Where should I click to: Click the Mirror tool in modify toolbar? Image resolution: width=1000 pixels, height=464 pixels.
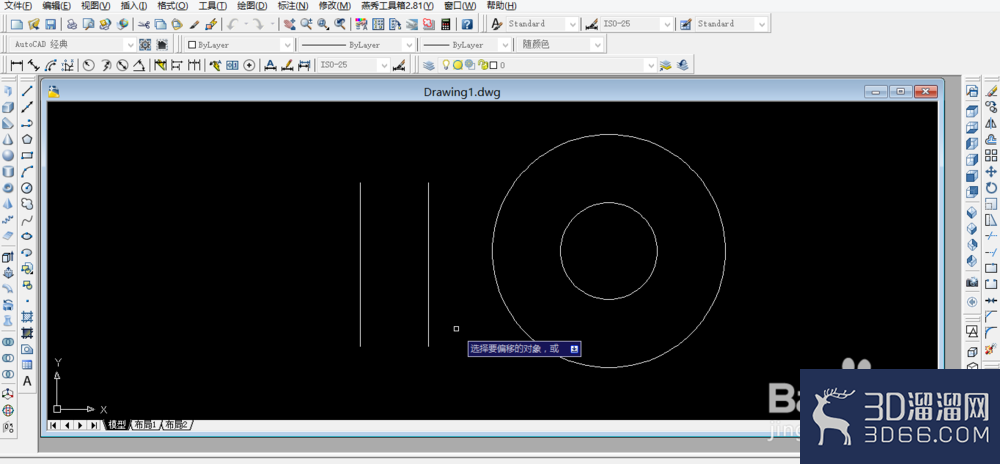(990, 123)
